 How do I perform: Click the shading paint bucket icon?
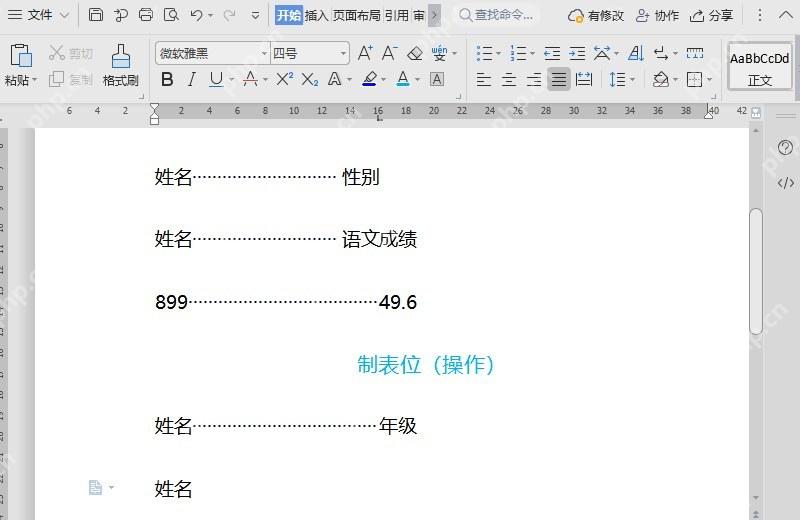(661, 79)
